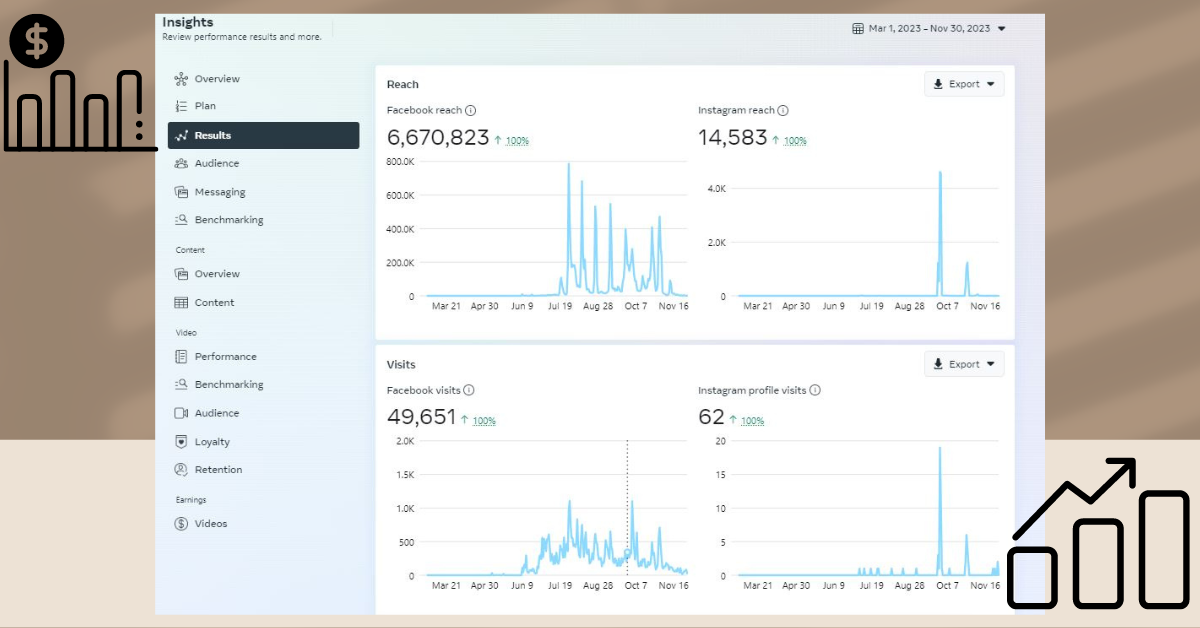Click the 800.0K axis label in Facebook reach
Viewport: 1200px width, 628px height.
(400, 161)
